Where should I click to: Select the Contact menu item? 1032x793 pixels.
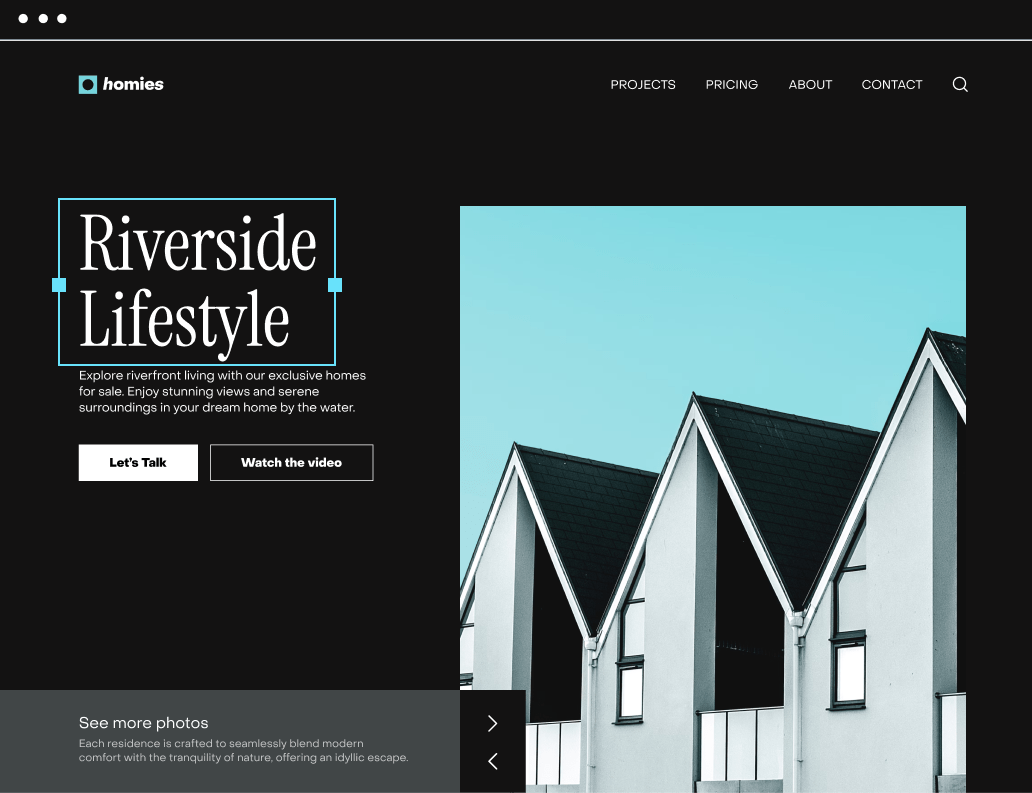click(x=892, y=85)
